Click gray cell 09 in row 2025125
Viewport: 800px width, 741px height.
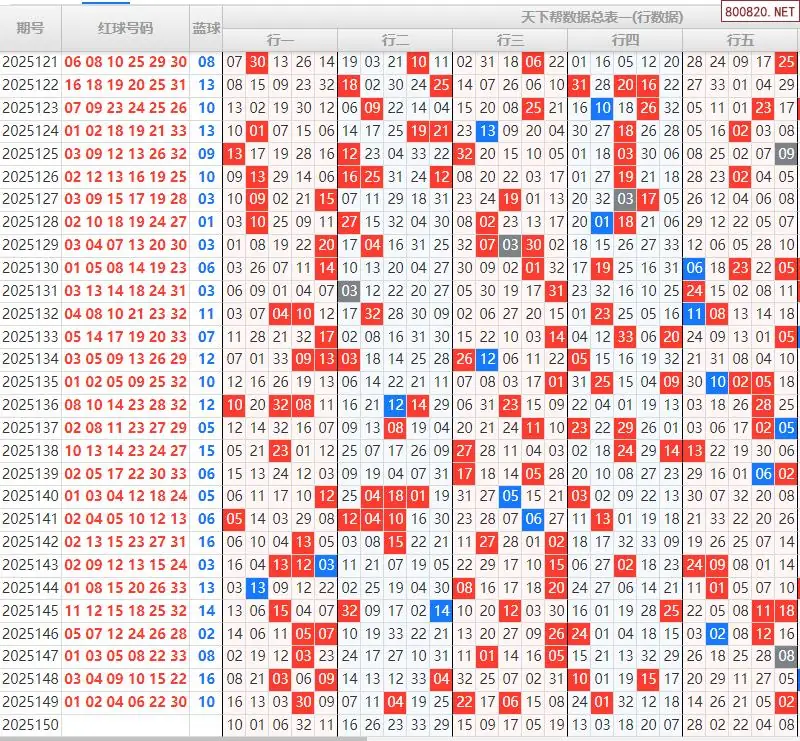[x=787, y=154]
